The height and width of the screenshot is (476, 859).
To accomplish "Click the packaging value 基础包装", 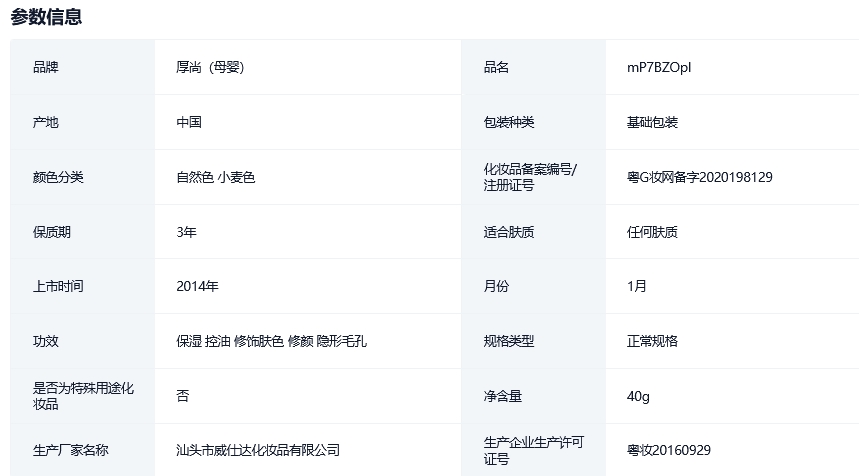I will [x=652, y=122].
